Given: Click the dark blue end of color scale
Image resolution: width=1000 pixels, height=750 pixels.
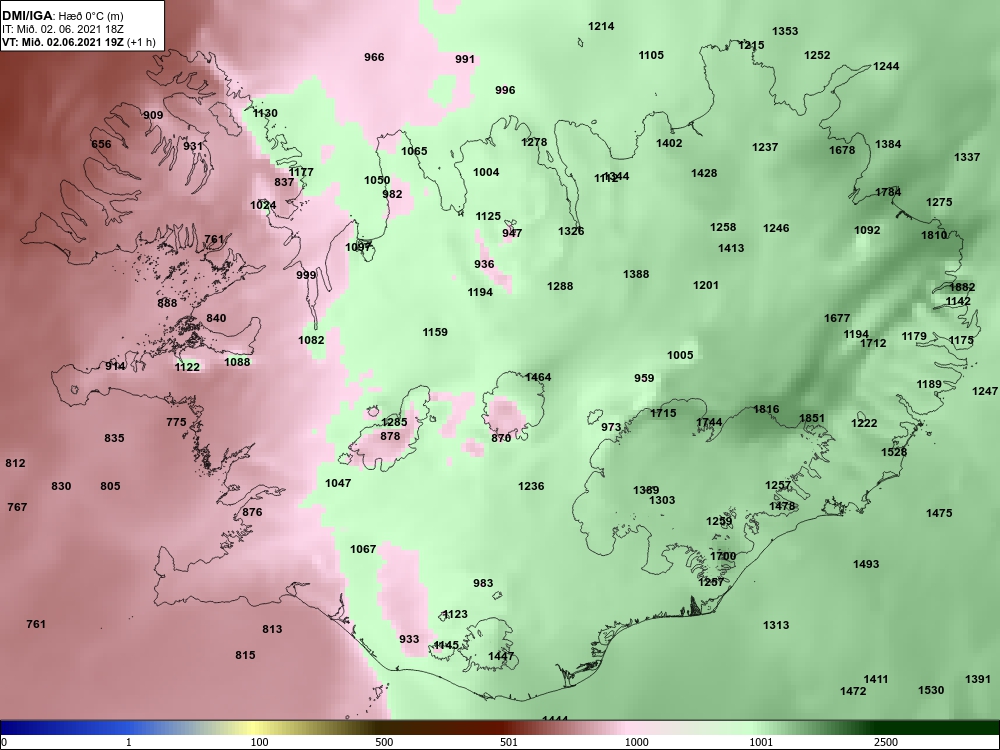Looking at the screenshot, I should tap(8, 728).
